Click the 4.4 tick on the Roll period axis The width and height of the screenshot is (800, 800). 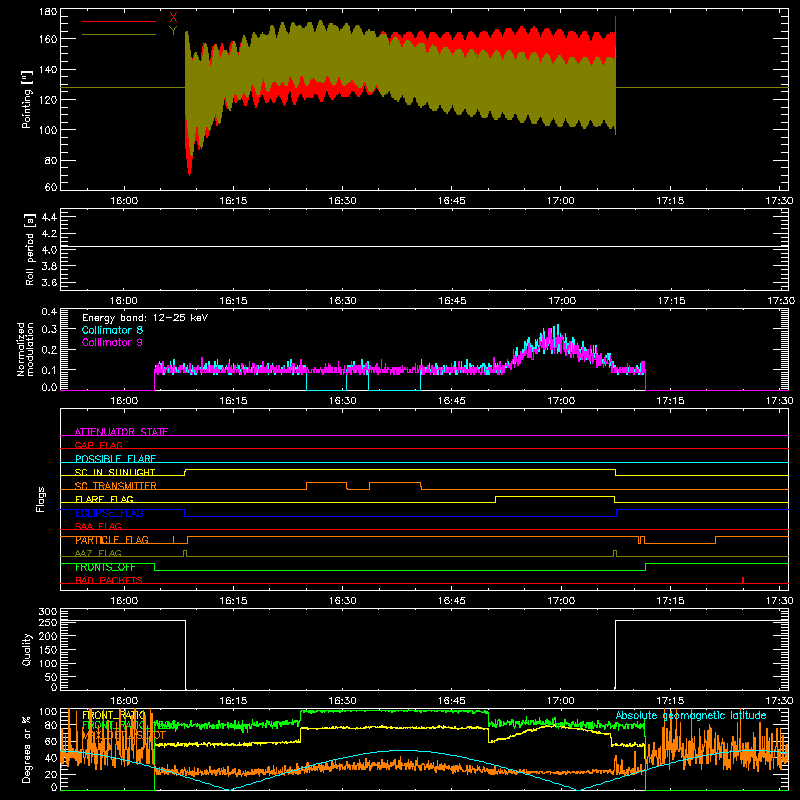[x=49, y=217]
